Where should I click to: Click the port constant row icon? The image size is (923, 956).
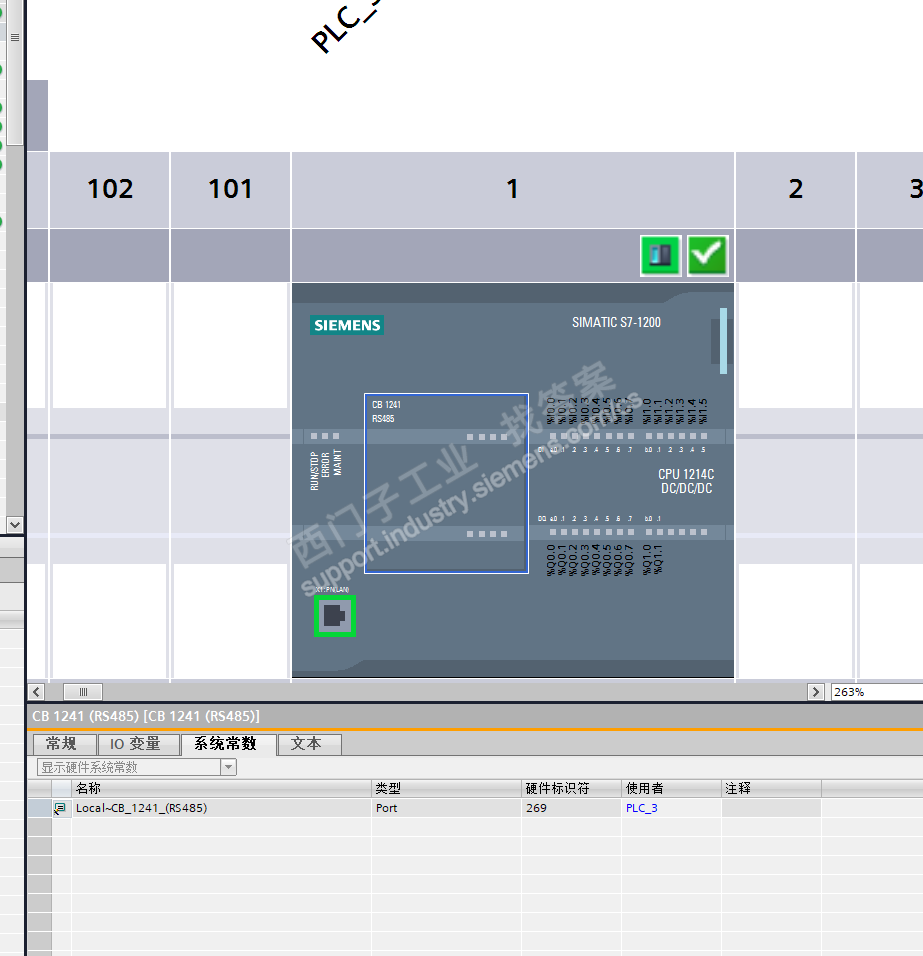click(60, 808)
